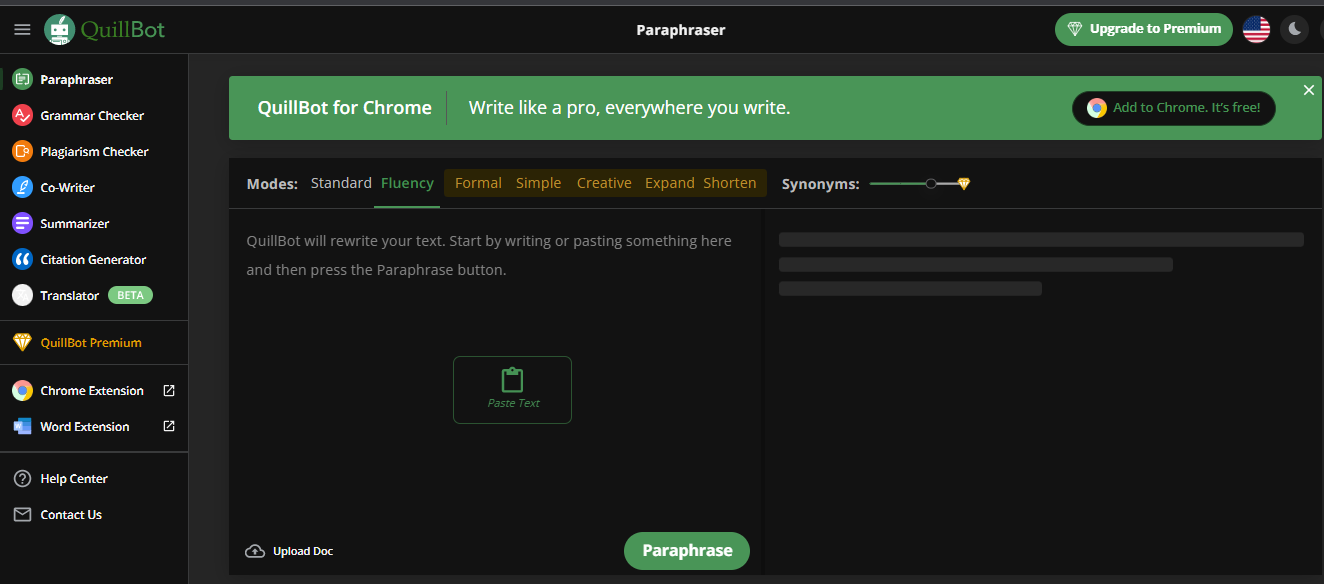Click the Summarizer icon
The width and height of the screenshot is (1324, 584).
(x=22, y=223)
